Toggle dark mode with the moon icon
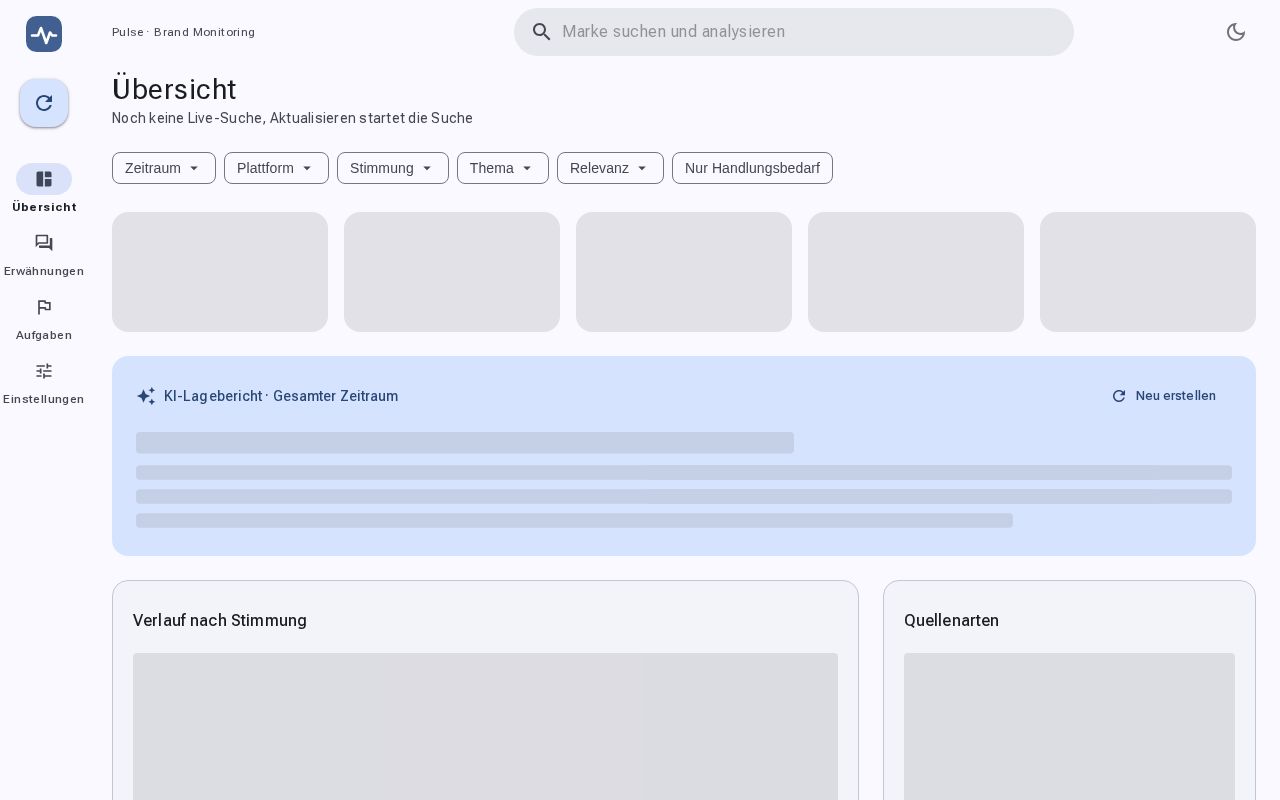 1236,32
